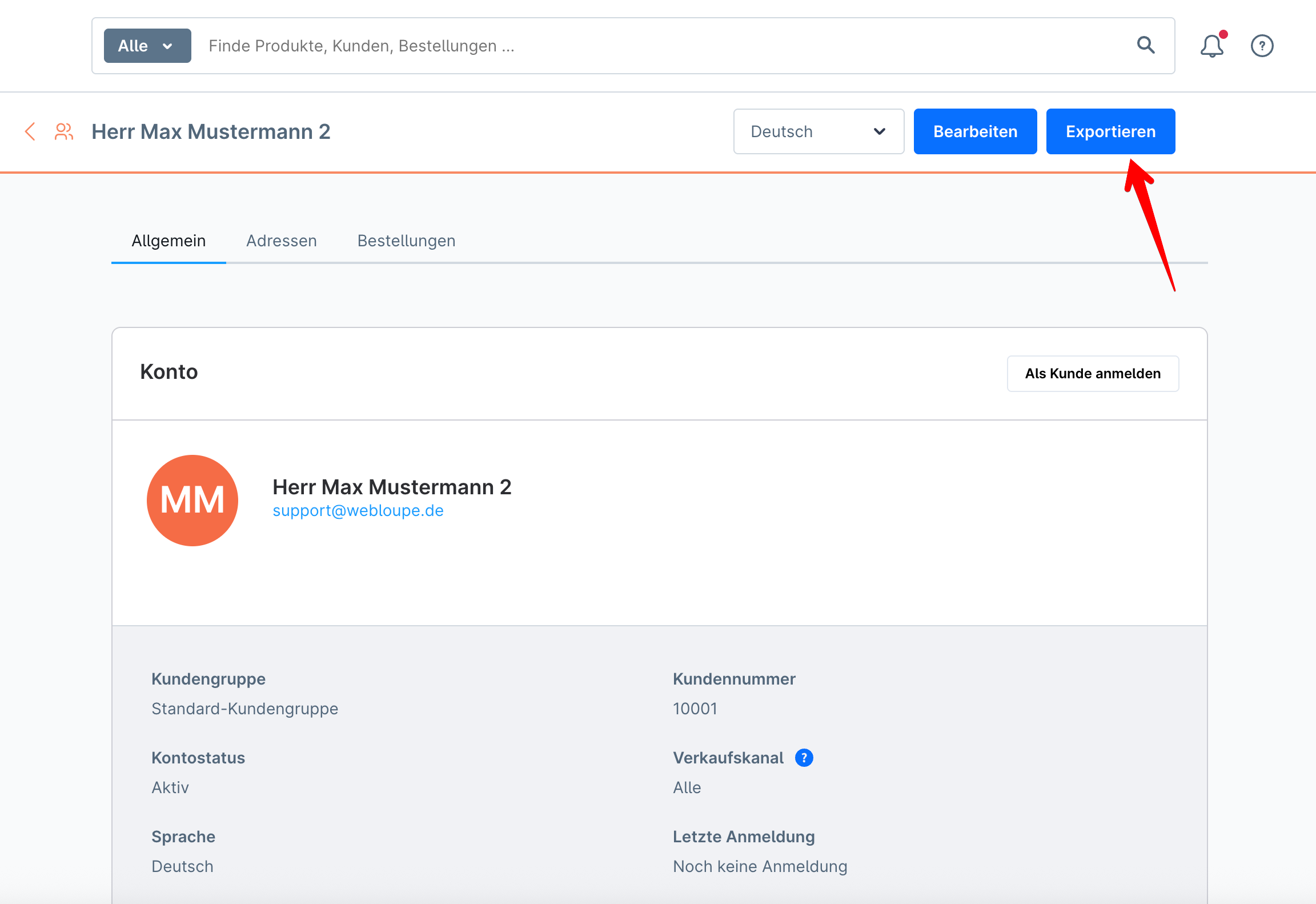The width and height of the screenshot is (1316, 904).
Task: Click Als Kunde anmelden
Action: pos(1093,373)
